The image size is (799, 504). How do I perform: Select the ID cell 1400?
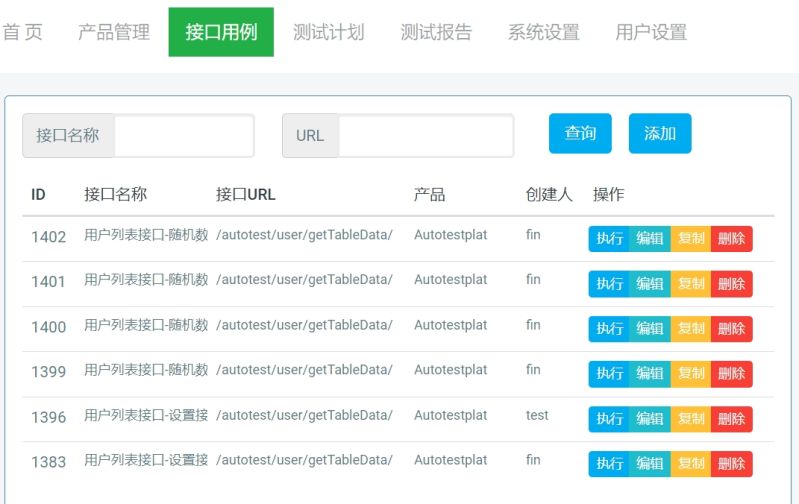48,327
